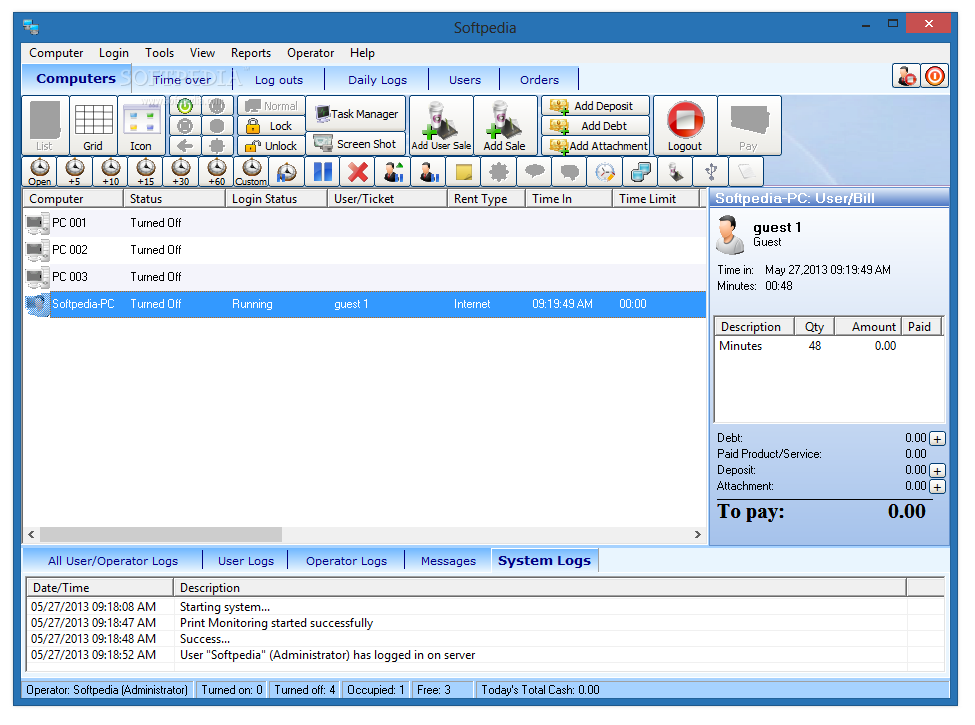This screenshot has height=725, width=975.
Task: Click the red X cancel icon
Action: coord(358,172)
